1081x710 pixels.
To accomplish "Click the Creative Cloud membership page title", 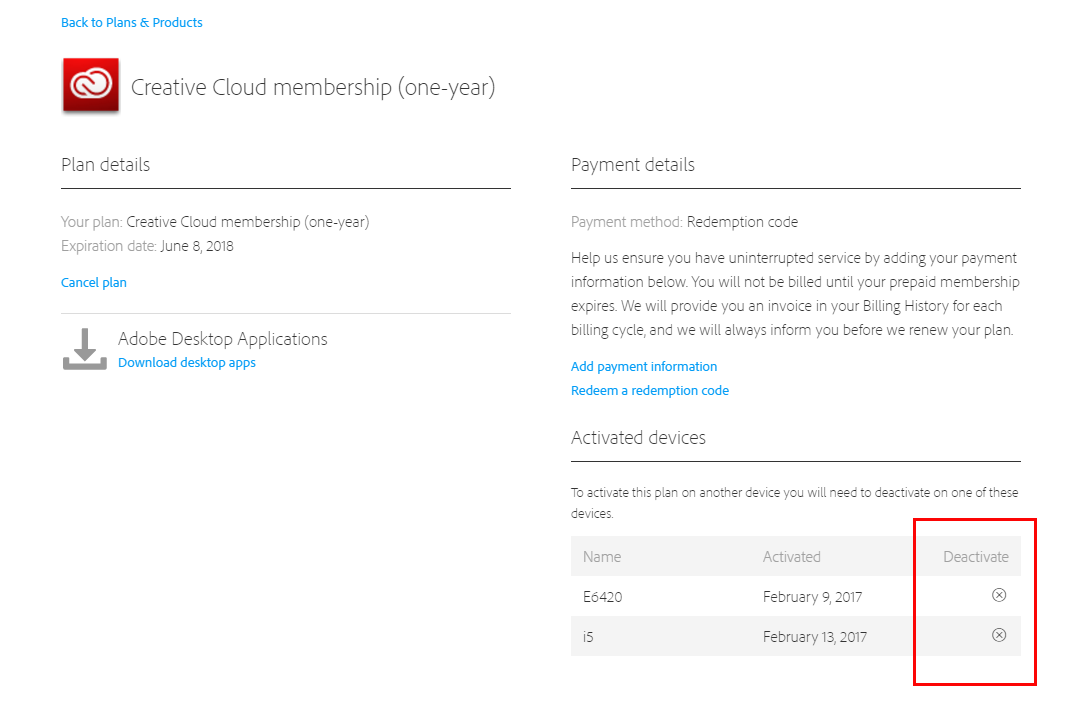I will (313, 87).
